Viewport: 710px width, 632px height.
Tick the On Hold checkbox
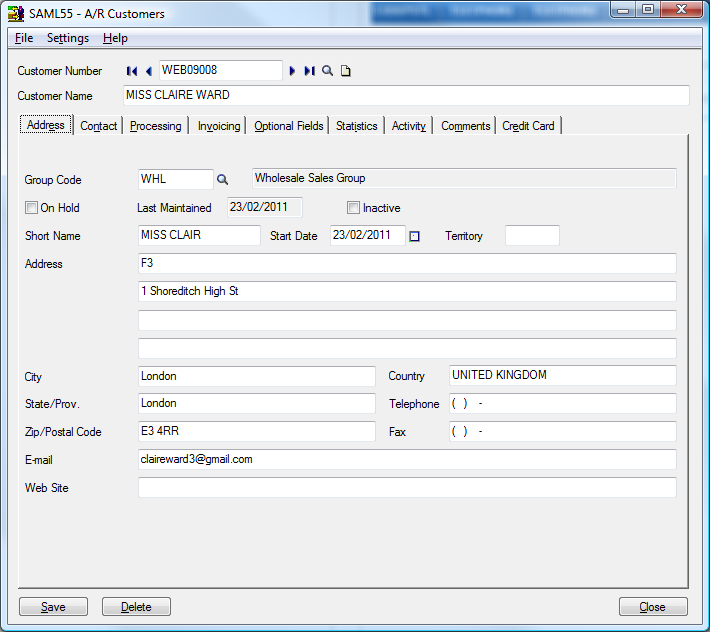pyautogui.click(x=31, y=208)
